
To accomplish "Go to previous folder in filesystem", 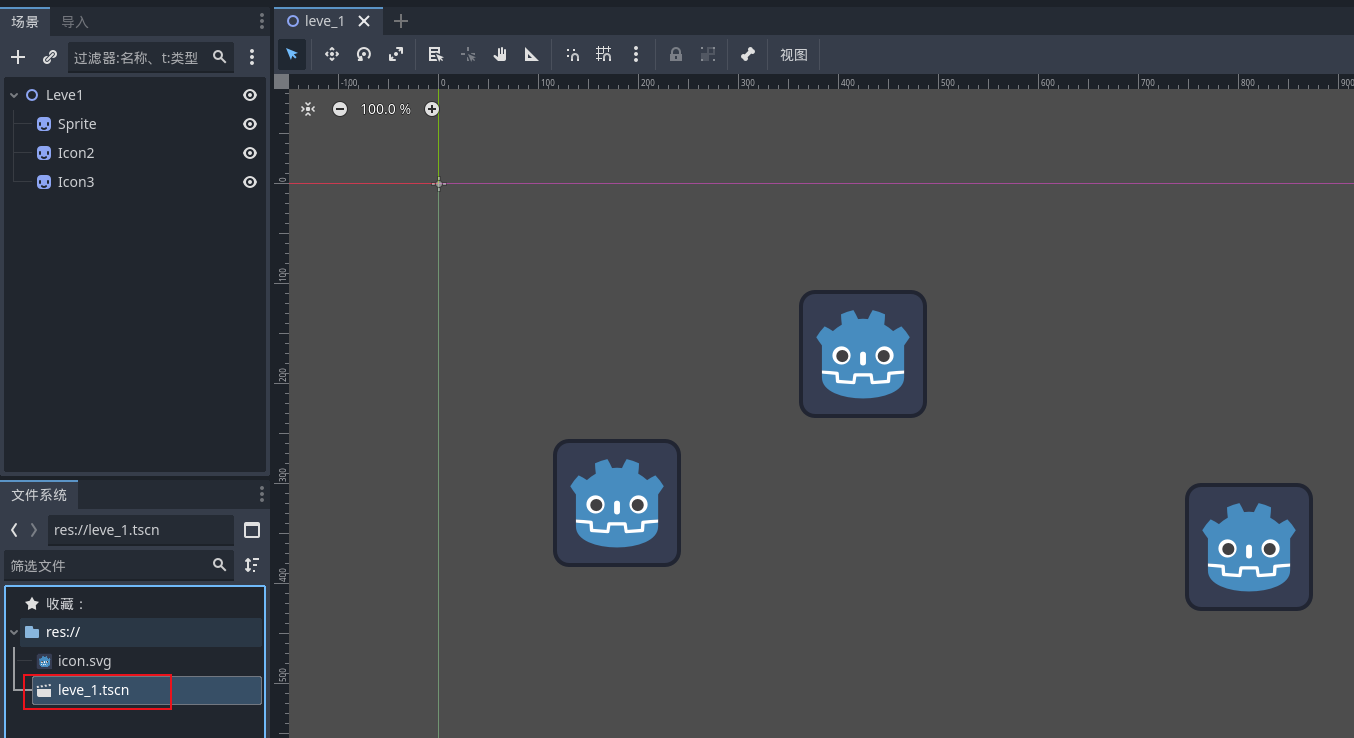I will (14, 530).
